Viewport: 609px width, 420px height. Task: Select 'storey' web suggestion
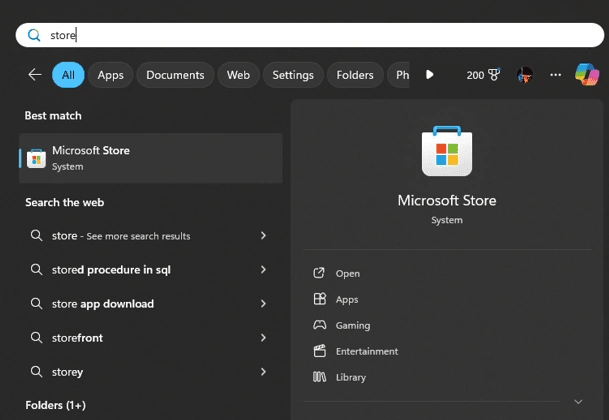point(151,372)
